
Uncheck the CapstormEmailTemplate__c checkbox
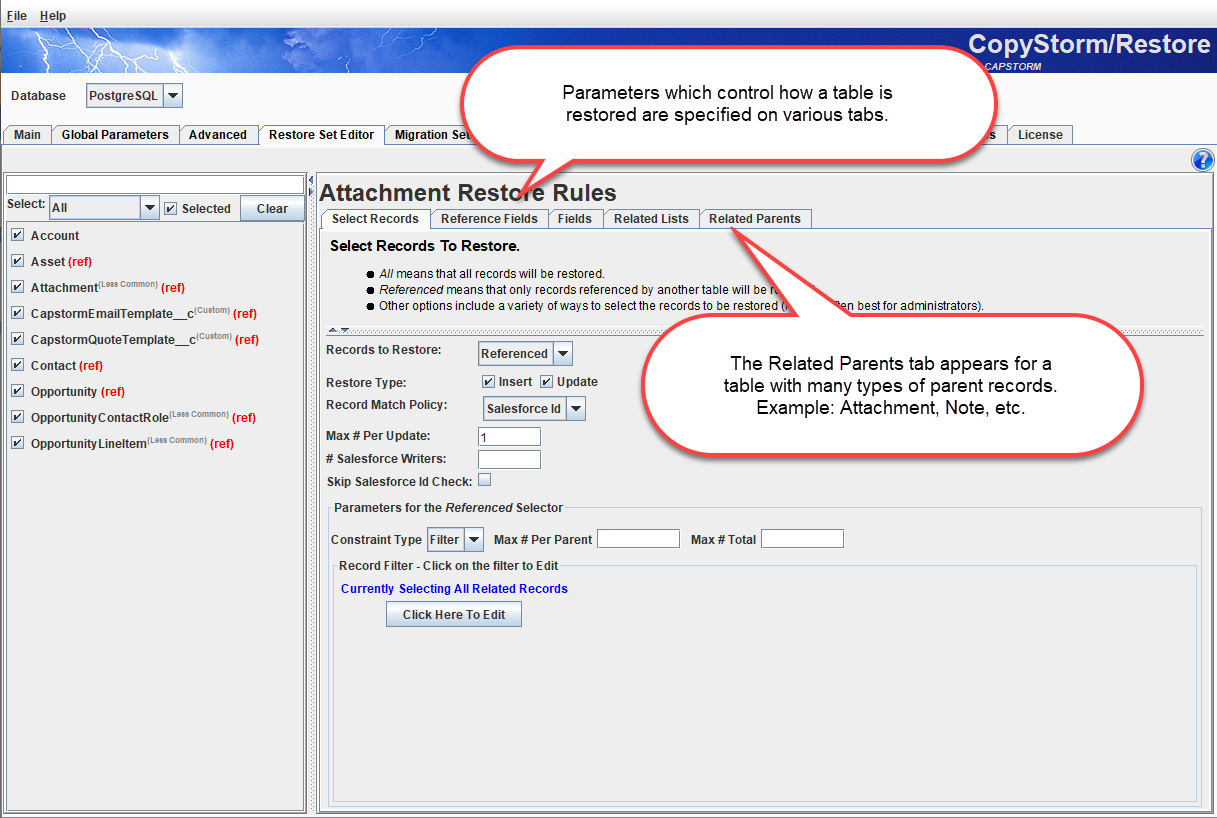click(17, 313)
